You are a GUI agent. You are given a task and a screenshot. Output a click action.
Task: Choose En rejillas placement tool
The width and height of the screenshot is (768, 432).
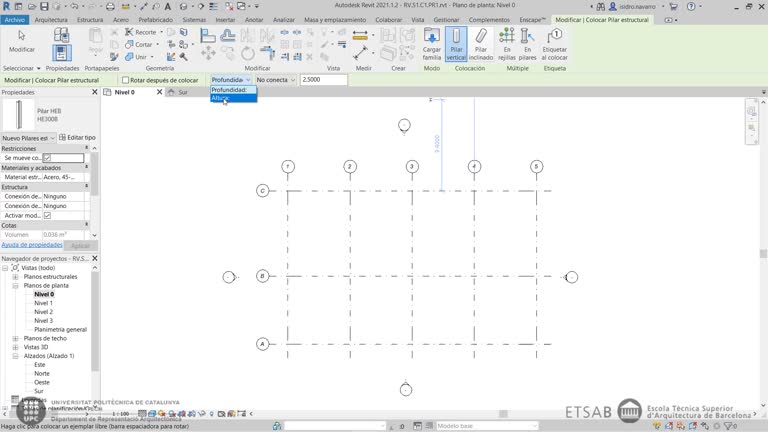[x=507, y=45]
